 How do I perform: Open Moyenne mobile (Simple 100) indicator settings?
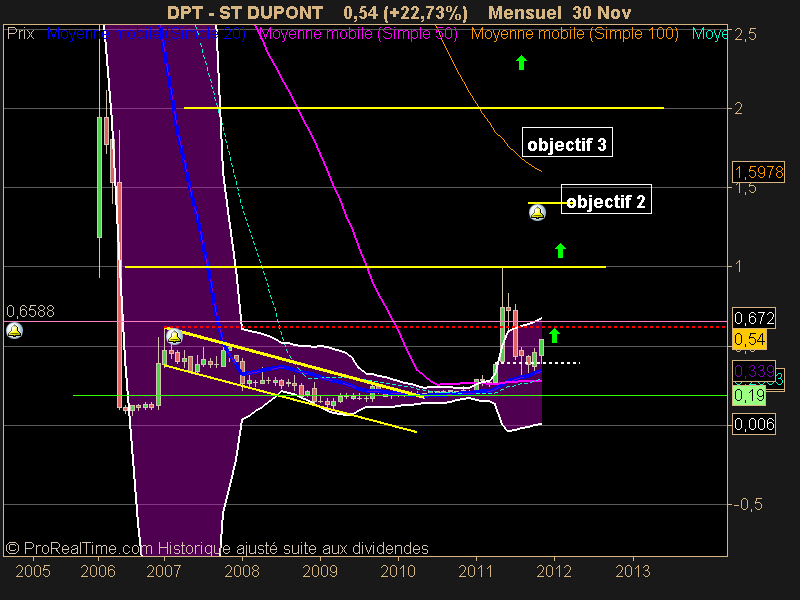[x=574, y=34]
